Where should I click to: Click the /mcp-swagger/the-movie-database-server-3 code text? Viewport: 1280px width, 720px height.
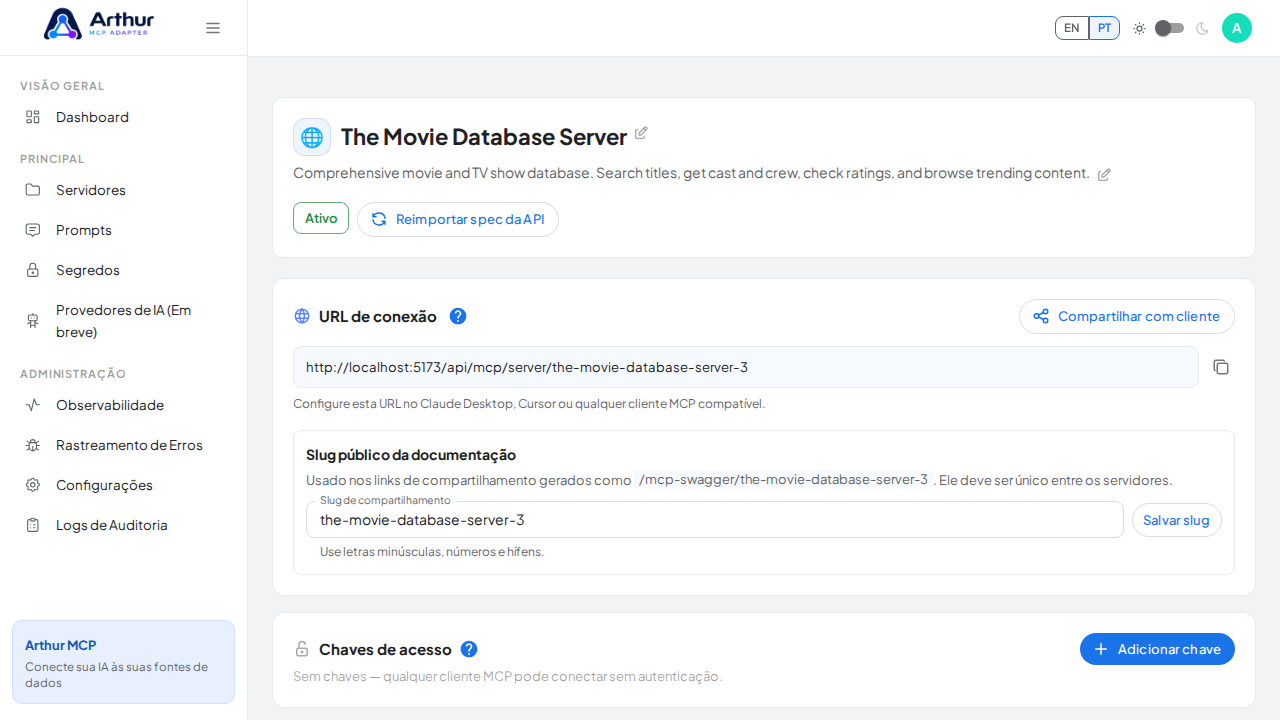coord(783,480)
